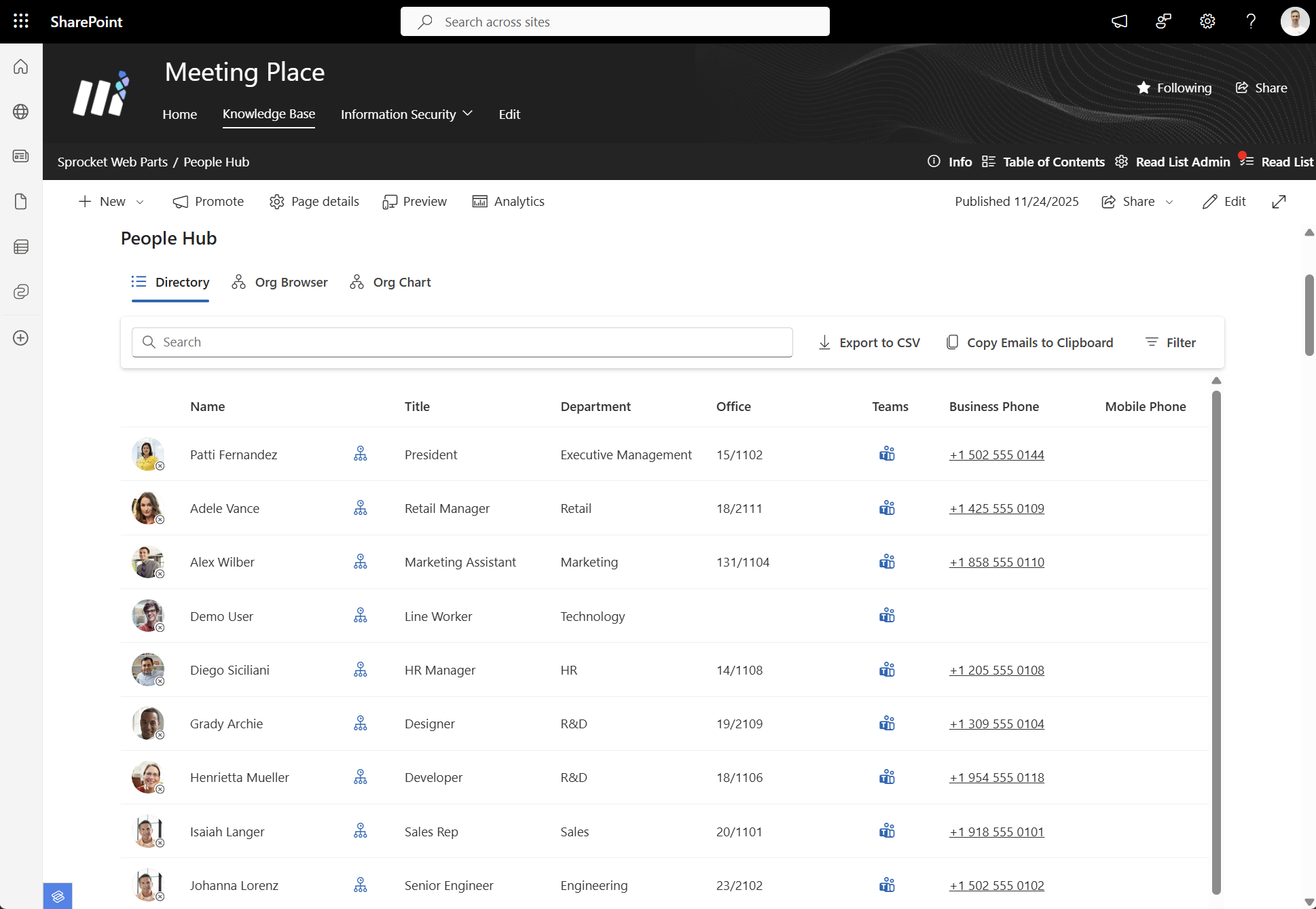Click Export to CSV button

pos(869,342)
